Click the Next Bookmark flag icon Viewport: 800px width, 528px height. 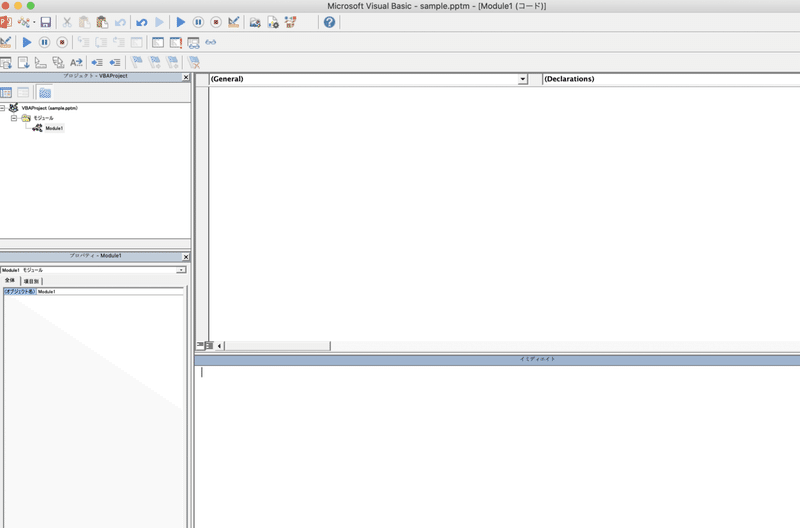(x=155, y=62)
